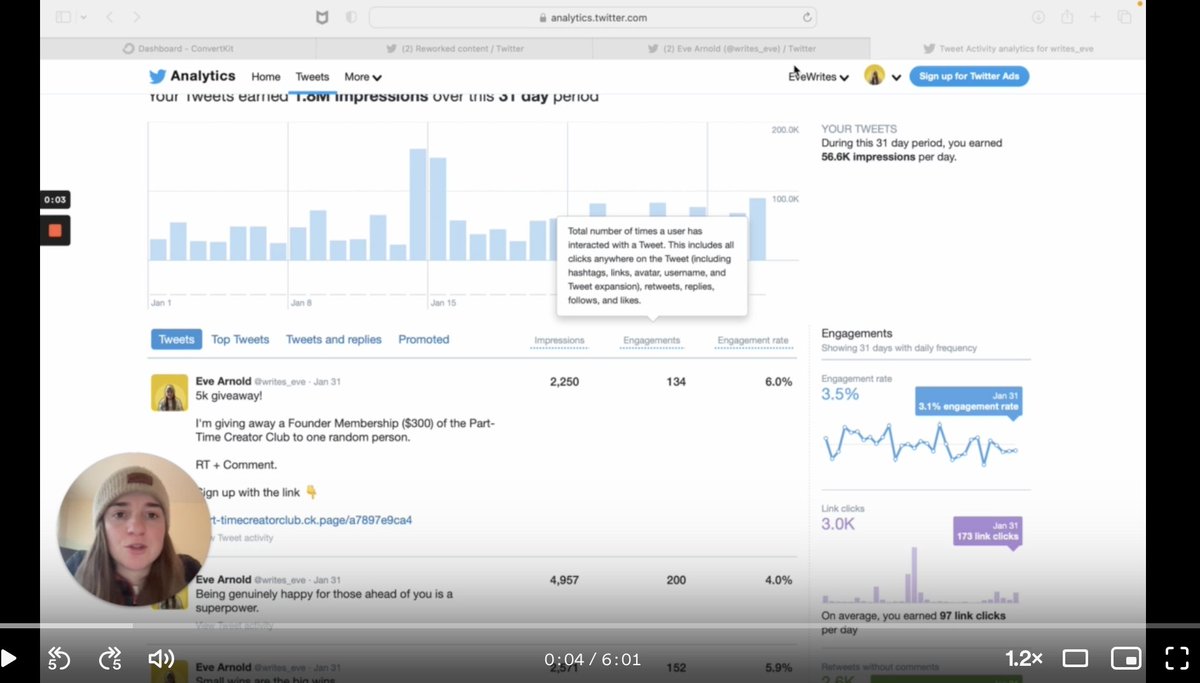Sort by Impressions column header
The width and height of the screenshot is (1200, 683).
coord(559,341)
